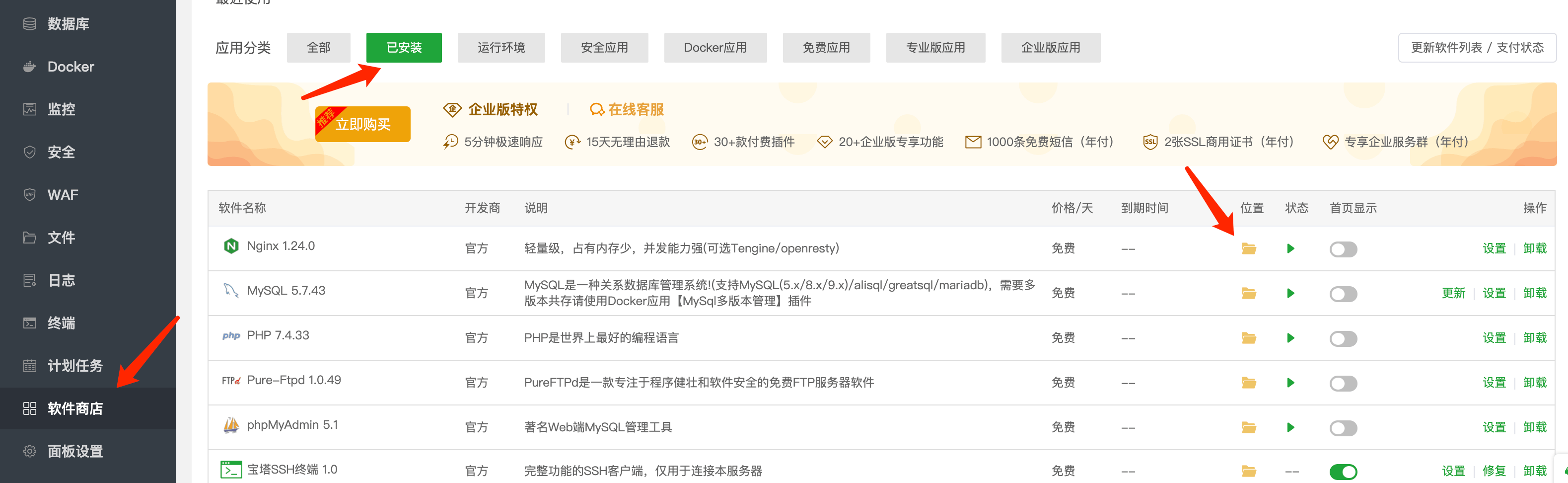
Task: Open 终端 in the sidebar
Action: tap(88, 323)
